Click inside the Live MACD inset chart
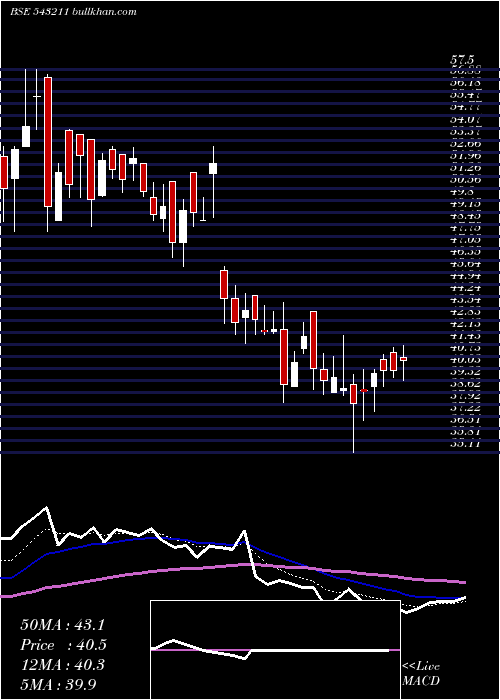This screenshot has width=500, height=700. tap(275, 650)
